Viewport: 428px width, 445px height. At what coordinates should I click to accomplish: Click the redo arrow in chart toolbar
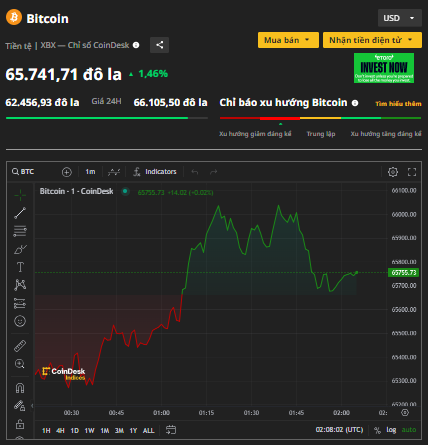click(x=213, y=172)
